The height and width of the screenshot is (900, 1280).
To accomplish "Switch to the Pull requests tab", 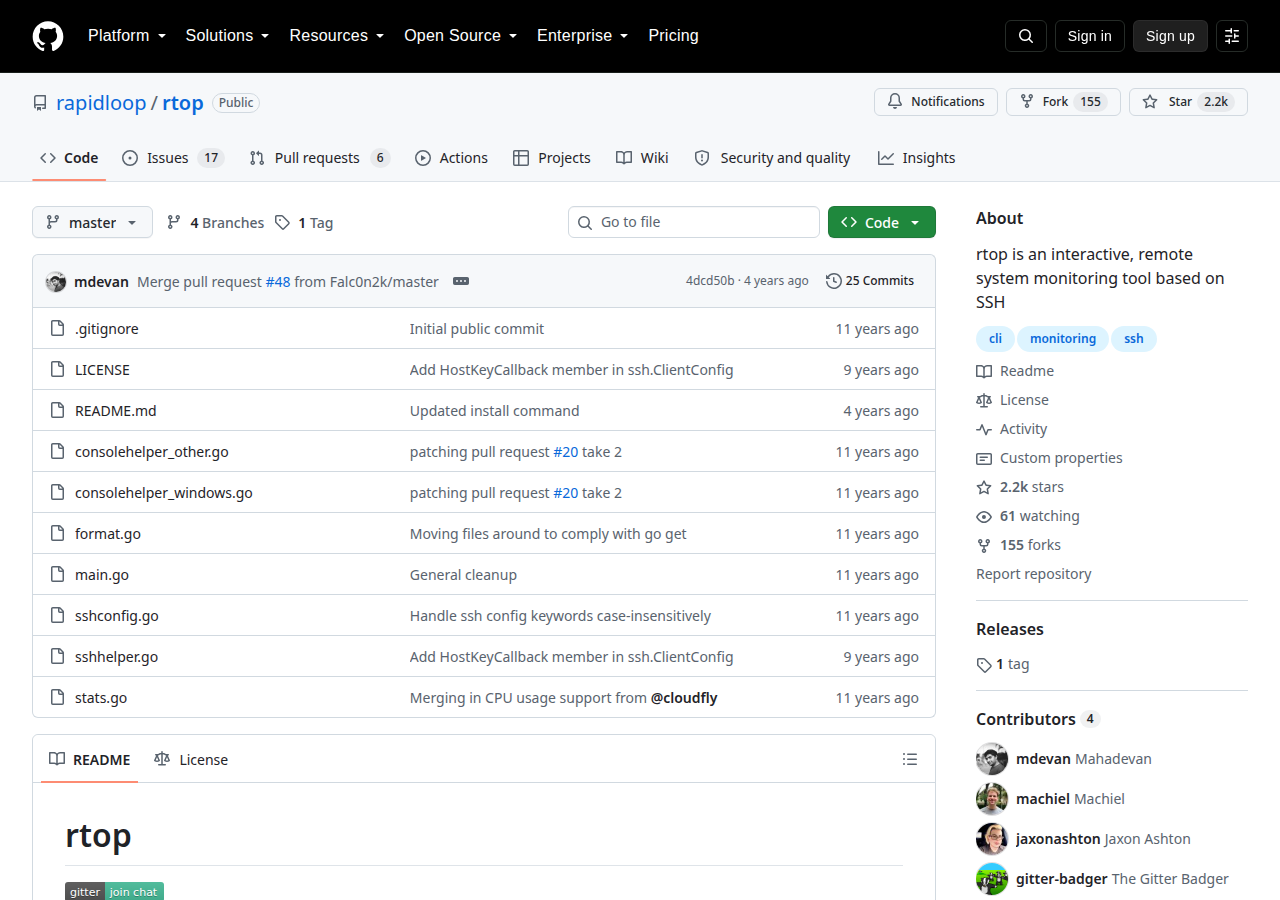I will pyautogui.click(x=319, y=158).
